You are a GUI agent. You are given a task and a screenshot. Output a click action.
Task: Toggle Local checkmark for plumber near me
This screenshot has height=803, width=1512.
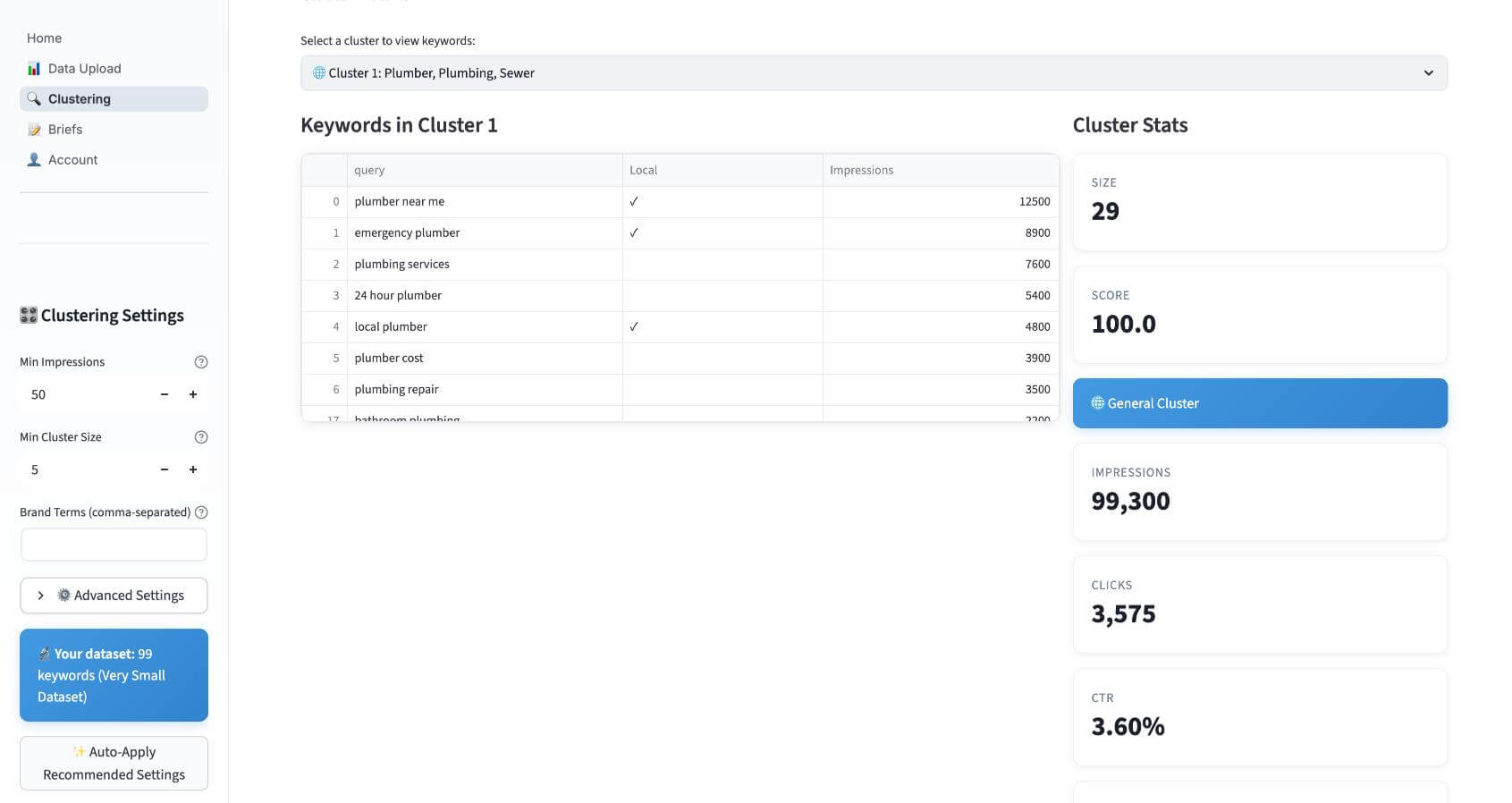(x=634, y=202)
